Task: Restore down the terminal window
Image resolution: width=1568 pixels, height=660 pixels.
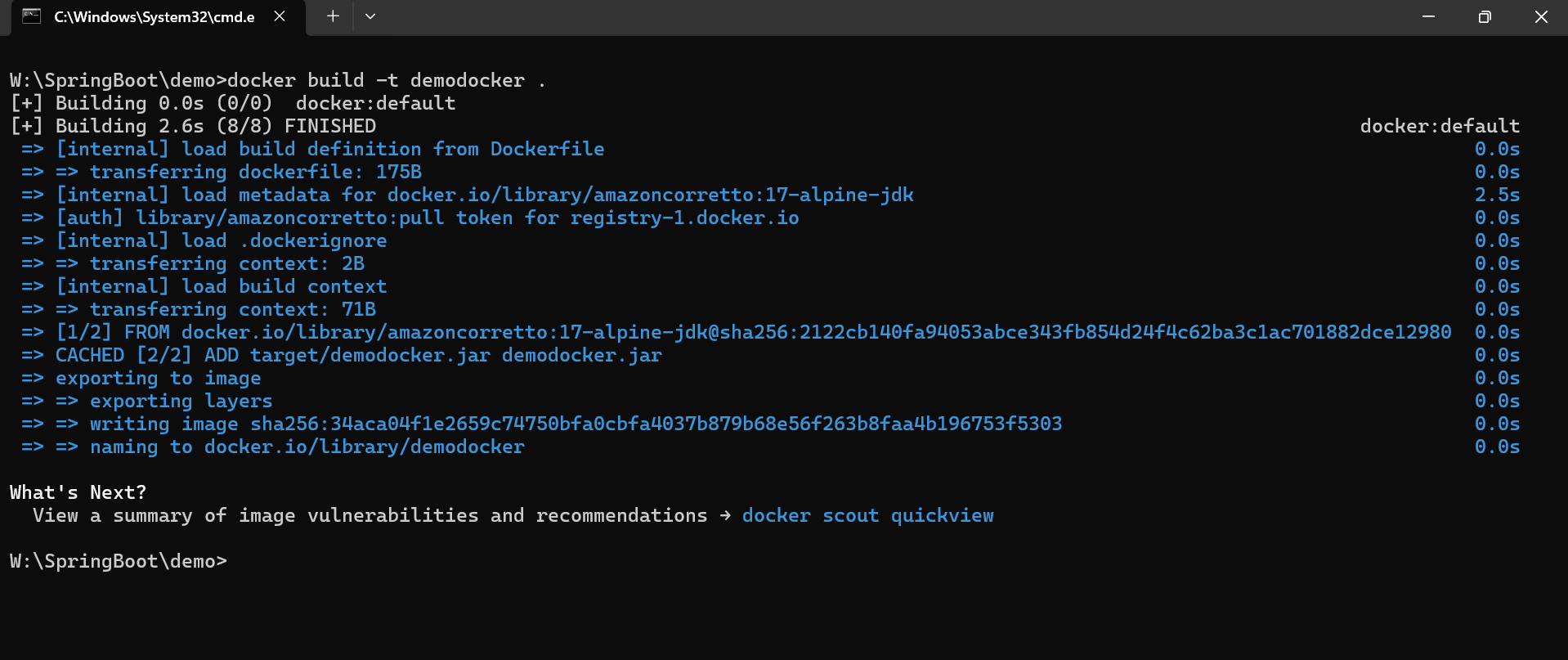Action: (1485, 16)
